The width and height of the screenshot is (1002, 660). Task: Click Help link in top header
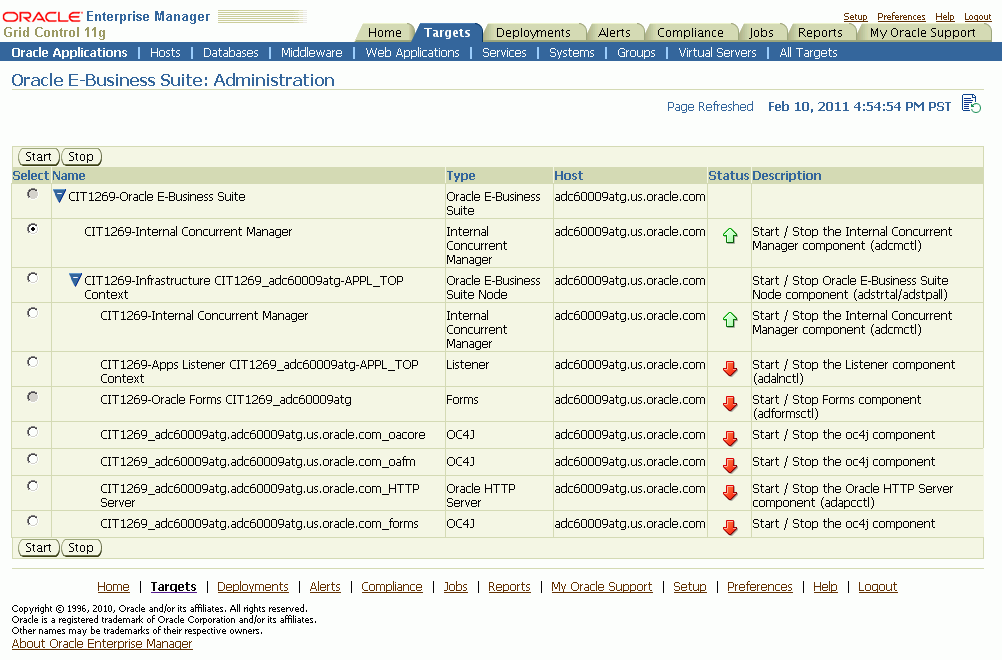[944, 17]
